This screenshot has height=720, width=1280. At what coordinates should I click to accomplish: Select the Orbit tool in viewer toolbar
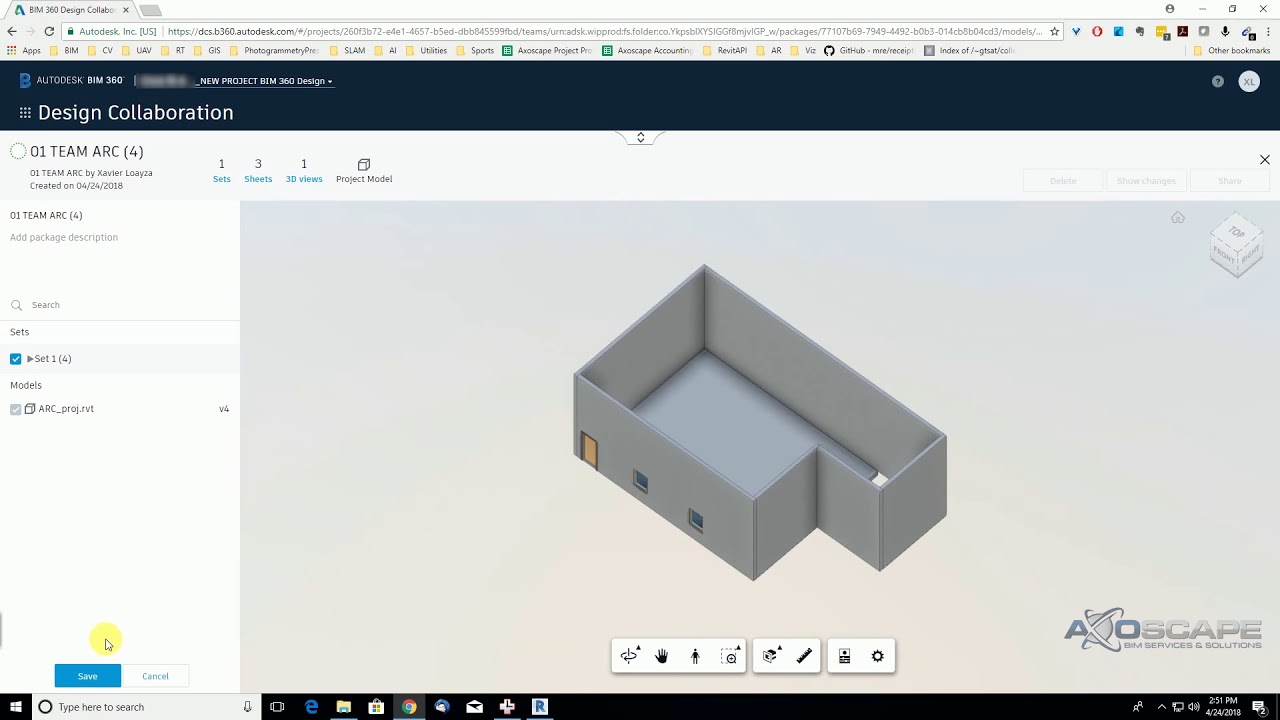(x=628, y=656)
